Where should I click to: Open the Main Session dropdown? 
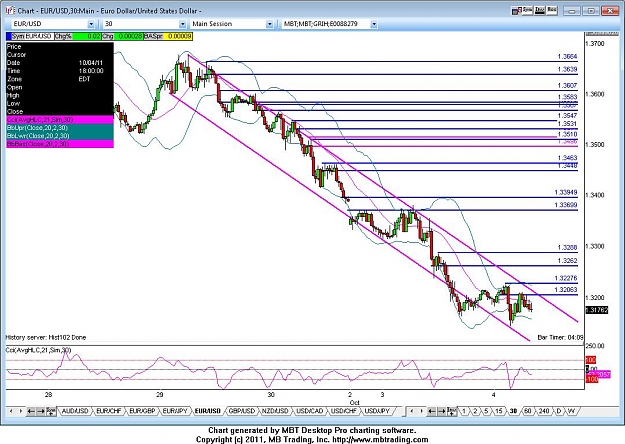pyautogui.click(x=269, y=24)
